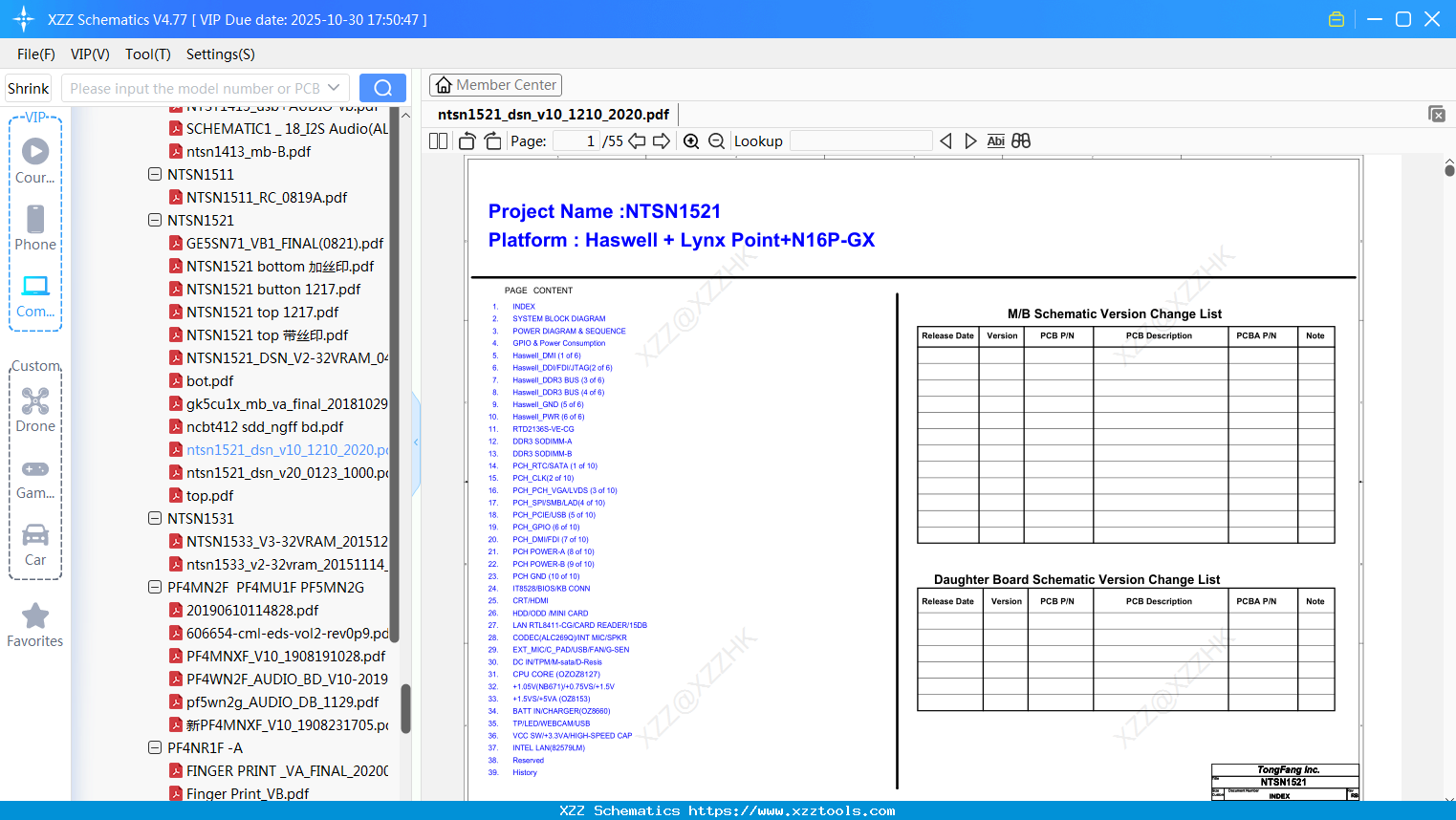1456x820 pixels.
Task: Enable two-page view mode
Action: 437,140
